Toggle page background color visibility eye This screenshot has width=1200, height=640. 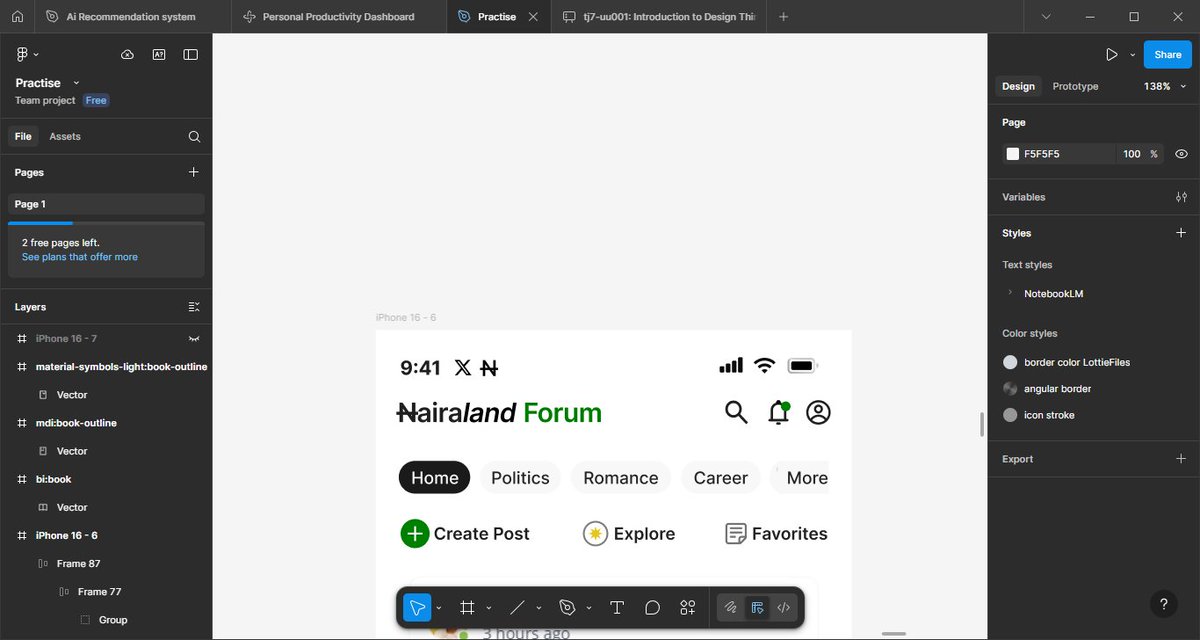coord(1181,154)
